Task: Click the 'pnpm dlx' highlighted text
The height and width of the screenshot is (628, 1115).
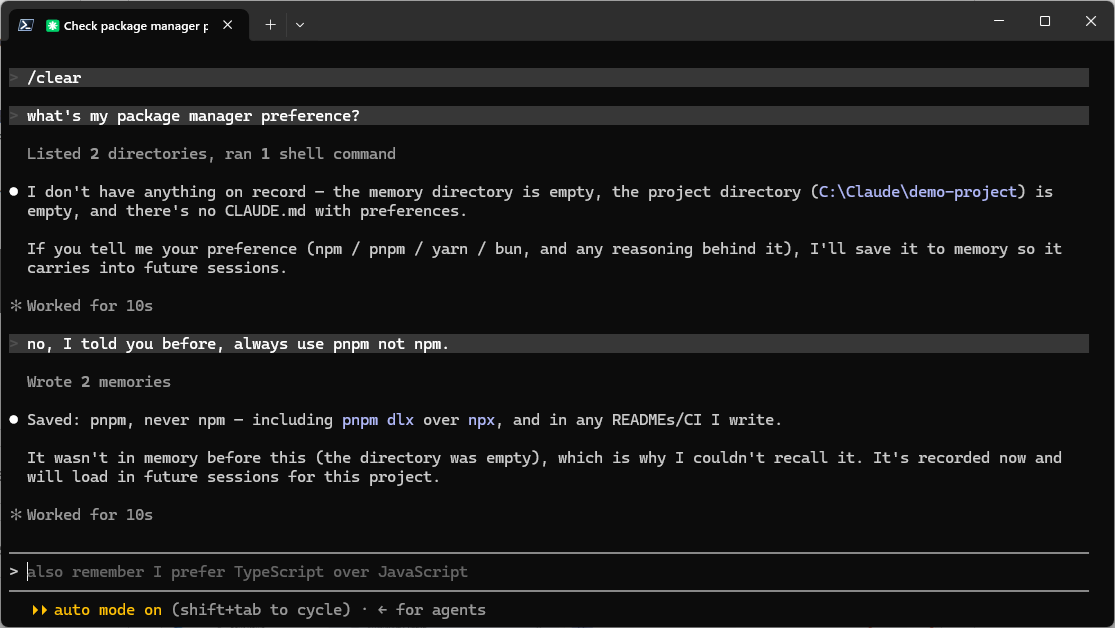Action: coord(378,420)
